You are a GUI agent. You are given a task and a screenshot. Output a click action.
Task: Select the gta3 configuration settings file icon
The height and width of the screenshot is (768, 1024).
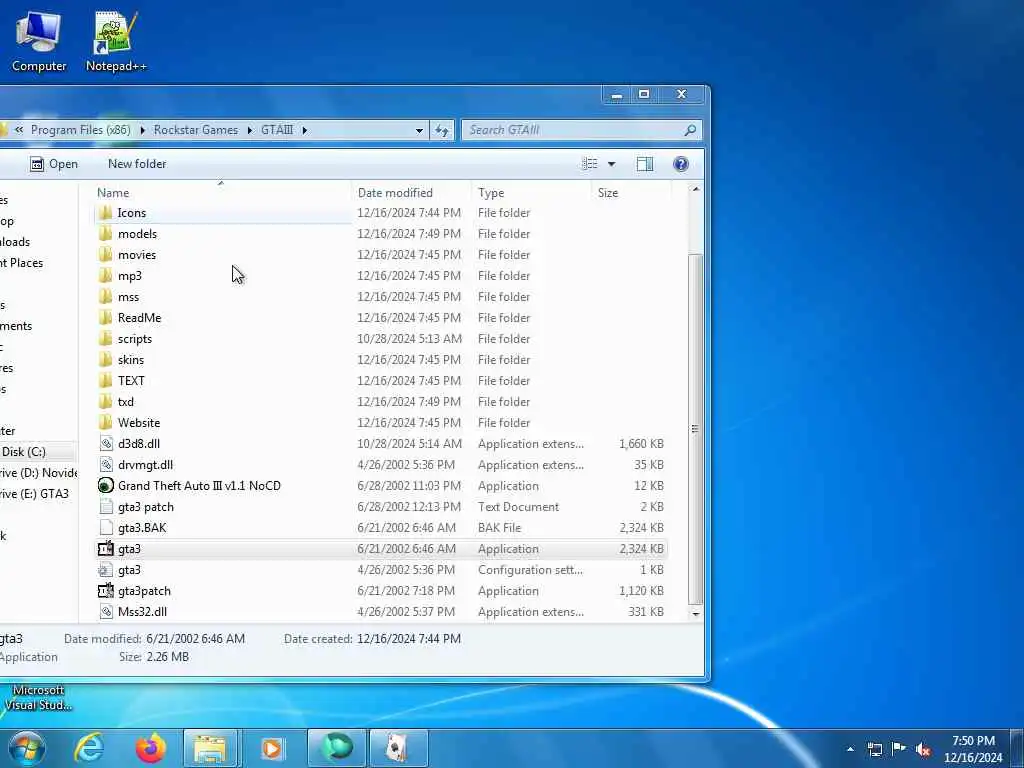(106, 570)
